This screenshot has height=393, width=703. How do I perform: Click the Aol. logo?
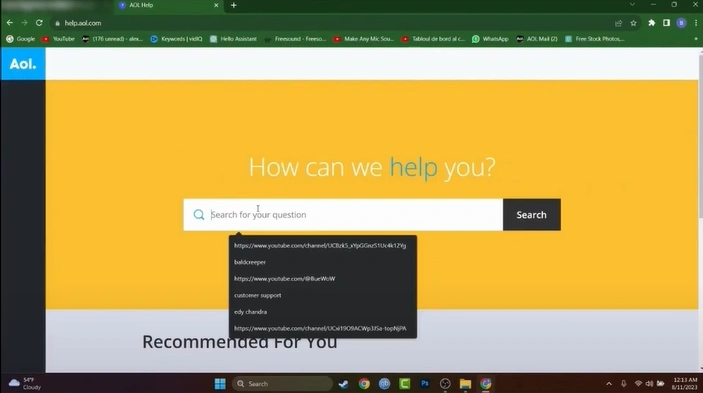[23, 64]
